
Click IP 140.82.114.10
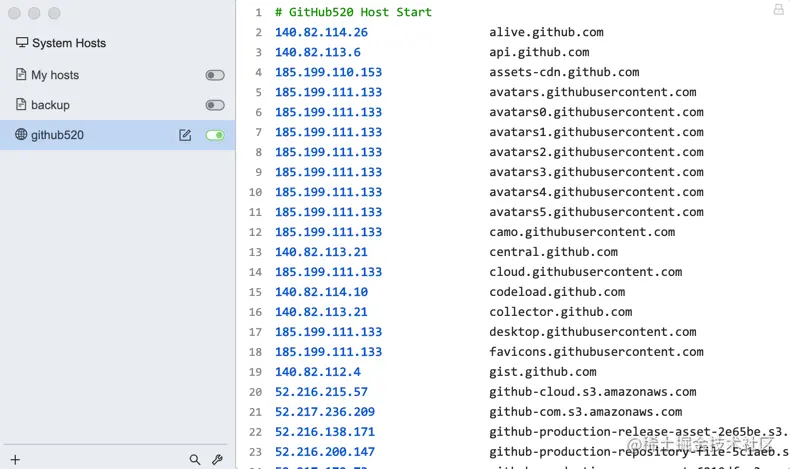point(321,292)
